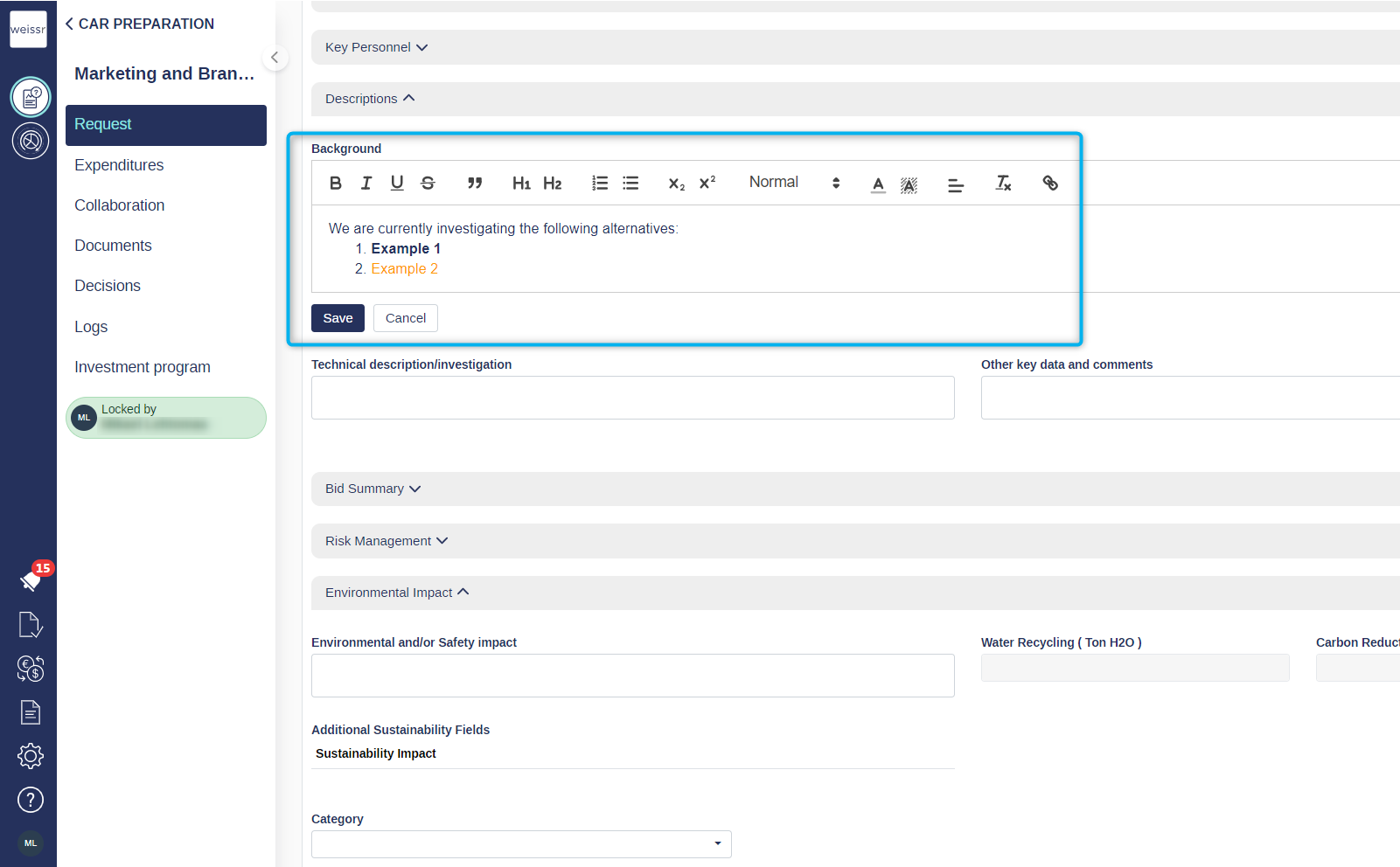Image resolution: width=1400 pixels, height=867 pixels.
Task: Open the Category dropdown
Action: [x=521, y=844]
